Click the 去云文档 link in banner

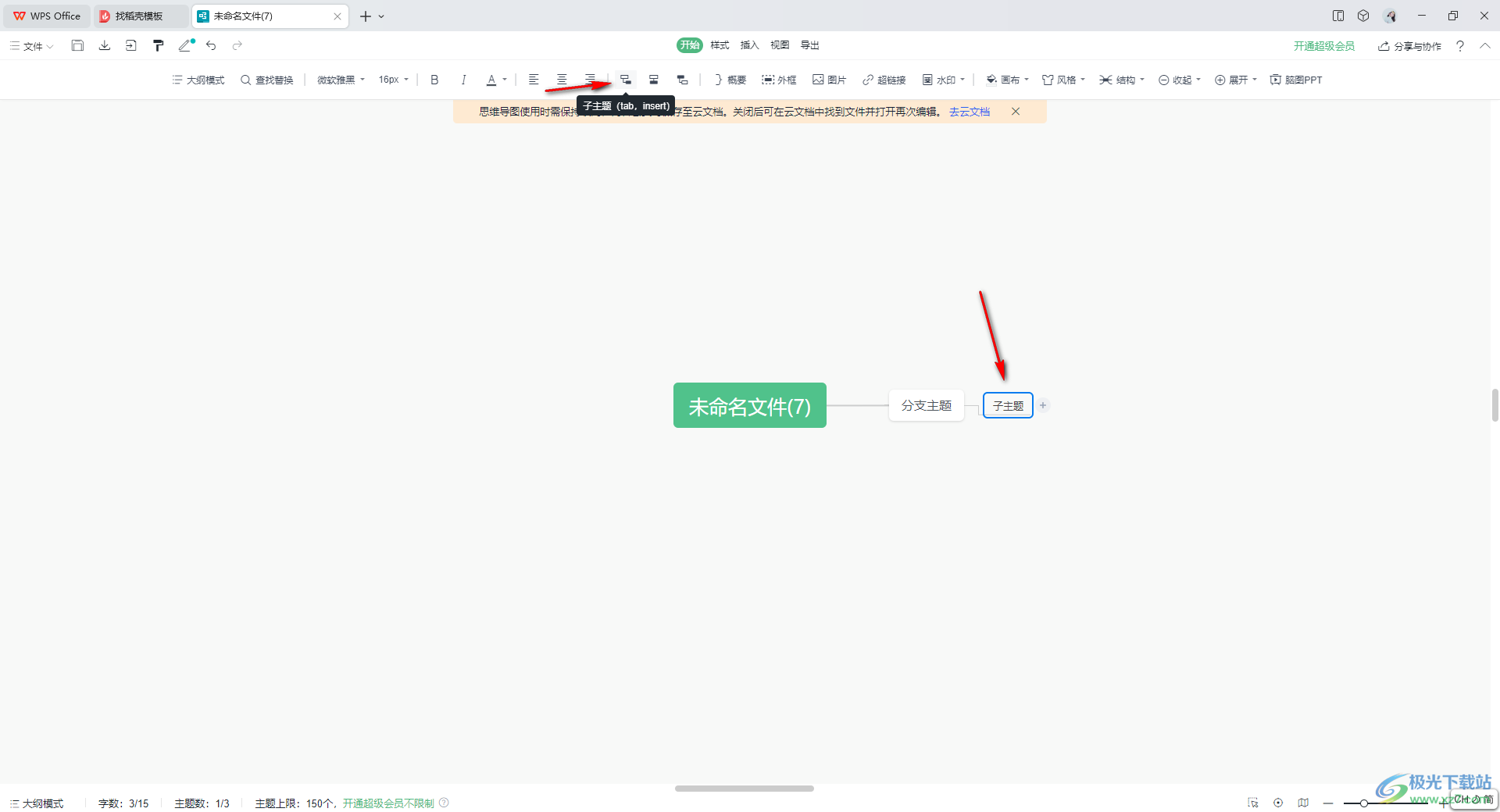tap(970, 112)
